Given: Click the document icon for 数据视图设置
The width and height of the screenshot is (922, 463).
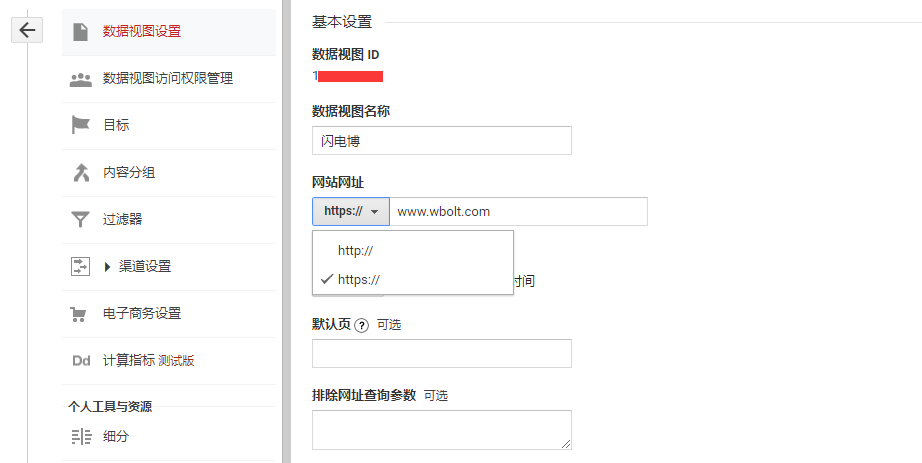Looking at the screenshot, I should [x=81, y=31].
